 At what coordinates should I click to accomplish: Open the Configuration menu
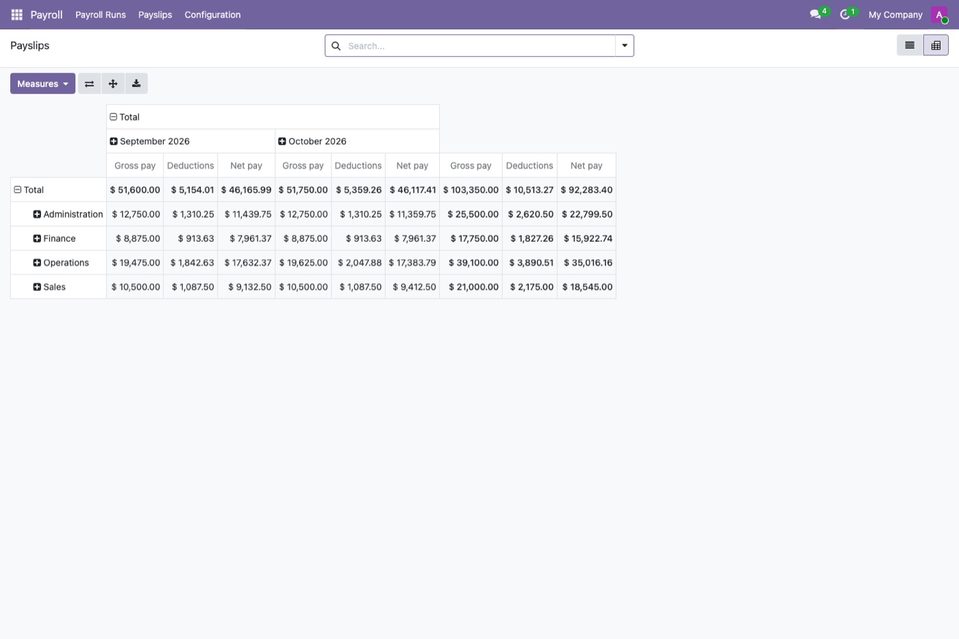pos(212,15)
